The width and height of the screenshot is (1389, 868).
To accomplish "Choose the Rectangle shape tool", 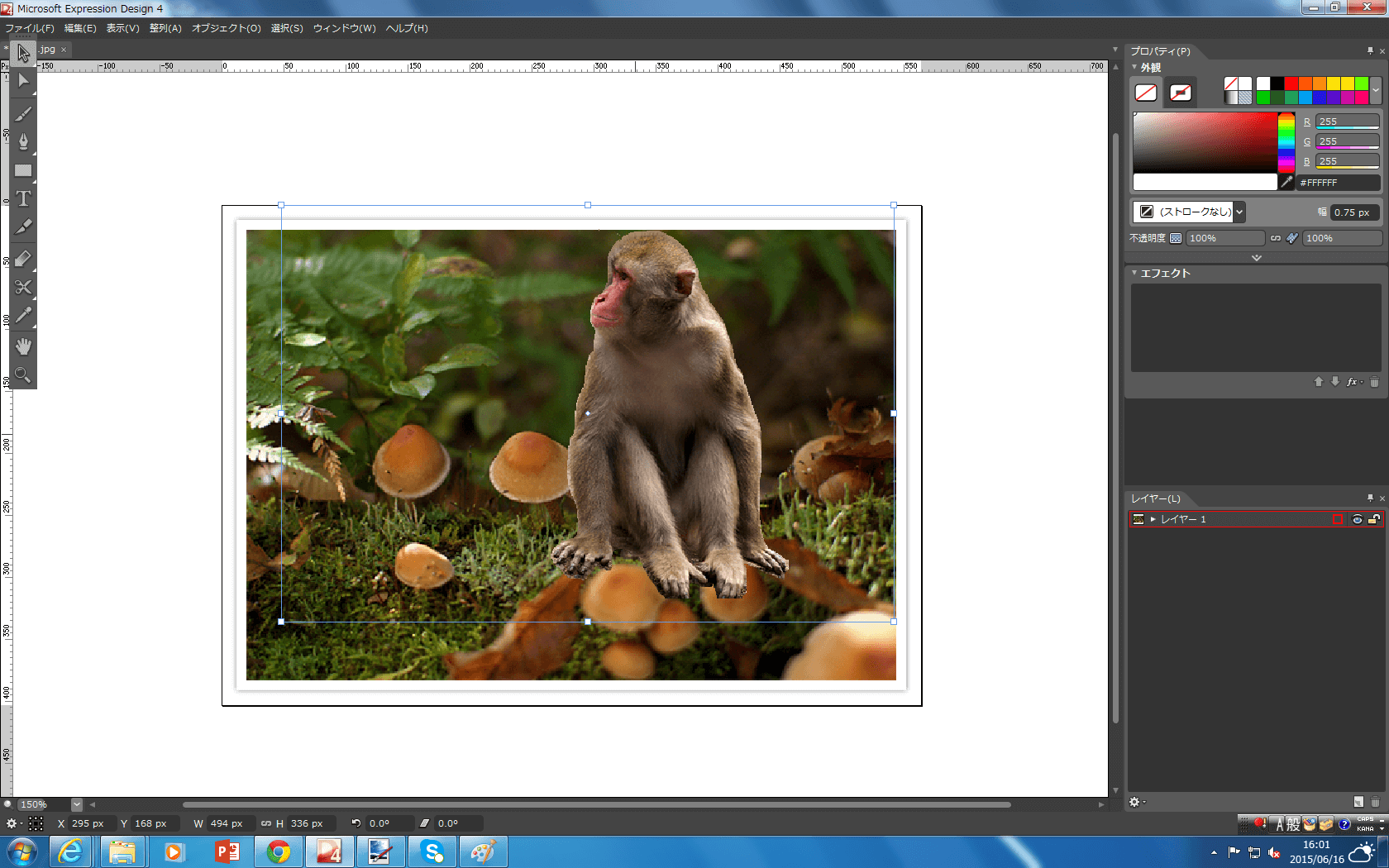I will click(23, 171).
